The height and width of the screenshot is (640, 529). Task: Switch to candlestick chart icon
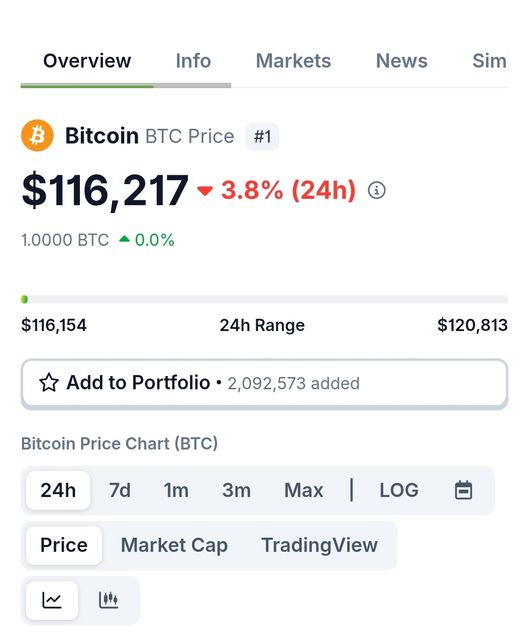109,600
